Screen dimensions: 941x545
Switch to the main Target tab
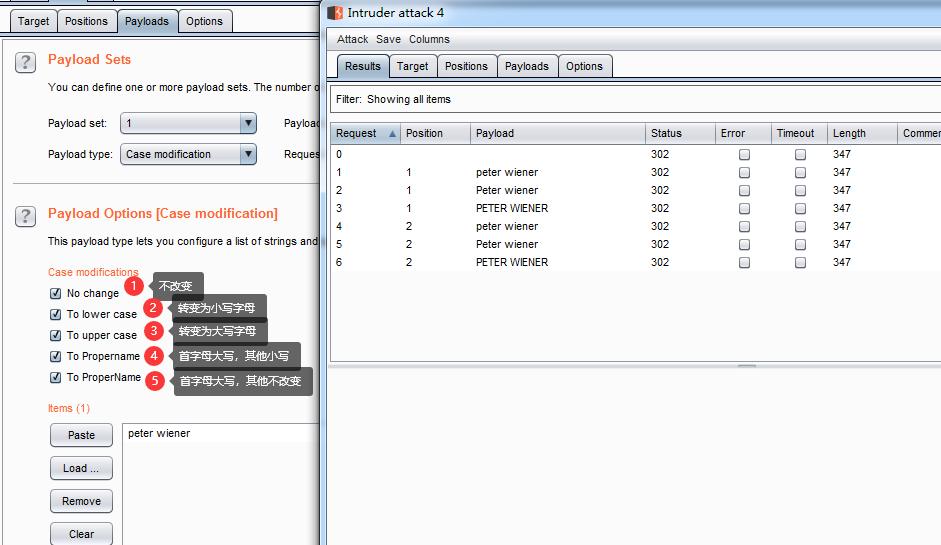[x=34, y=22]
